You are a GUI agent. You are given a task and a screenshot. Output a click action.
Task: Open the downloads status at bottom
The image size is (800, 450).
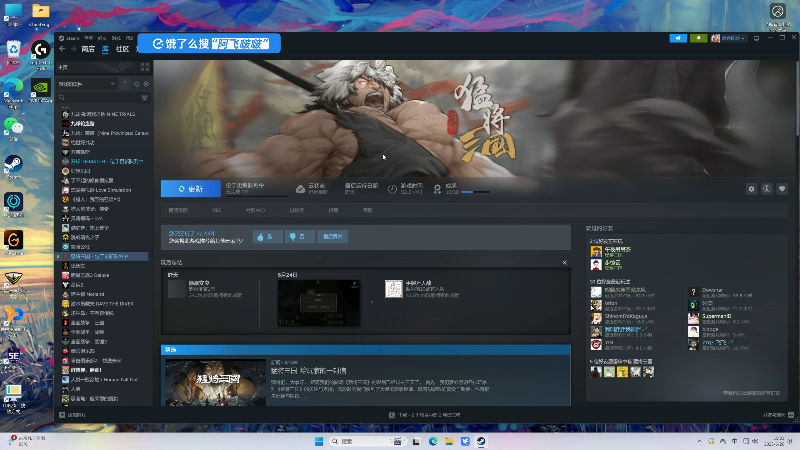click(x=425, y=415)
